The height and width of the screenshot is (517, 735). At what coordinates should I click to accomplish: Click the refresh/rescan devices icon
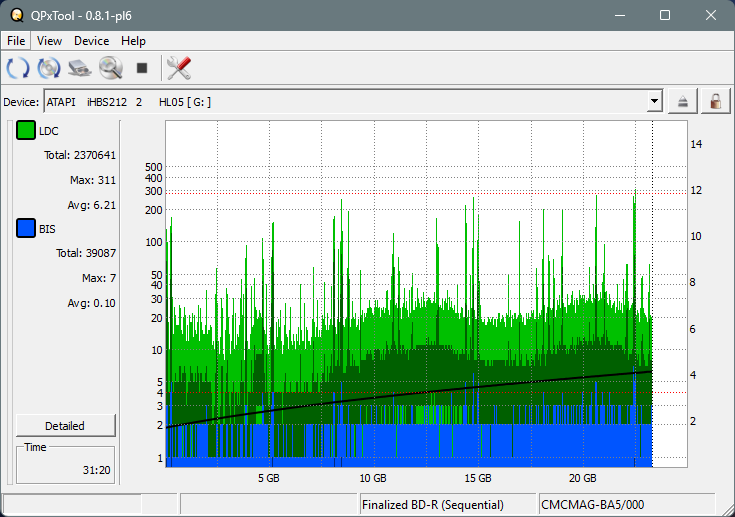[x=18, y=68]
